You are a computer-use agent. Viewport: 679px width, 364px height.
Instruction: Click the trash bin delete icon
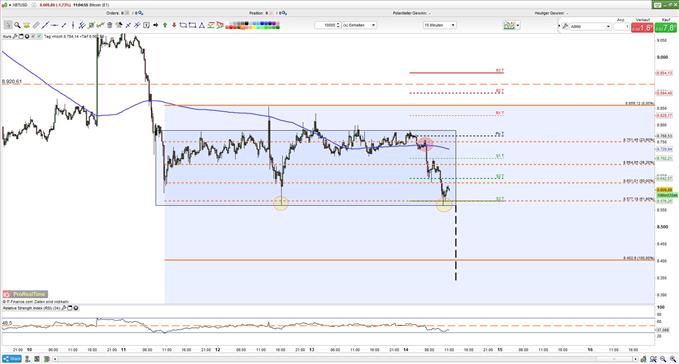click(x=110, y=25)
